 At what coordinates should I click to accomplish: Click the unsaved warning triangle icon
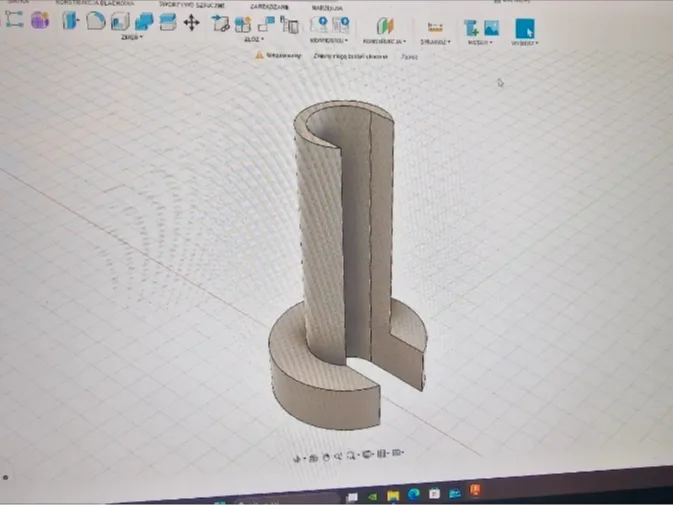(259, 55)
